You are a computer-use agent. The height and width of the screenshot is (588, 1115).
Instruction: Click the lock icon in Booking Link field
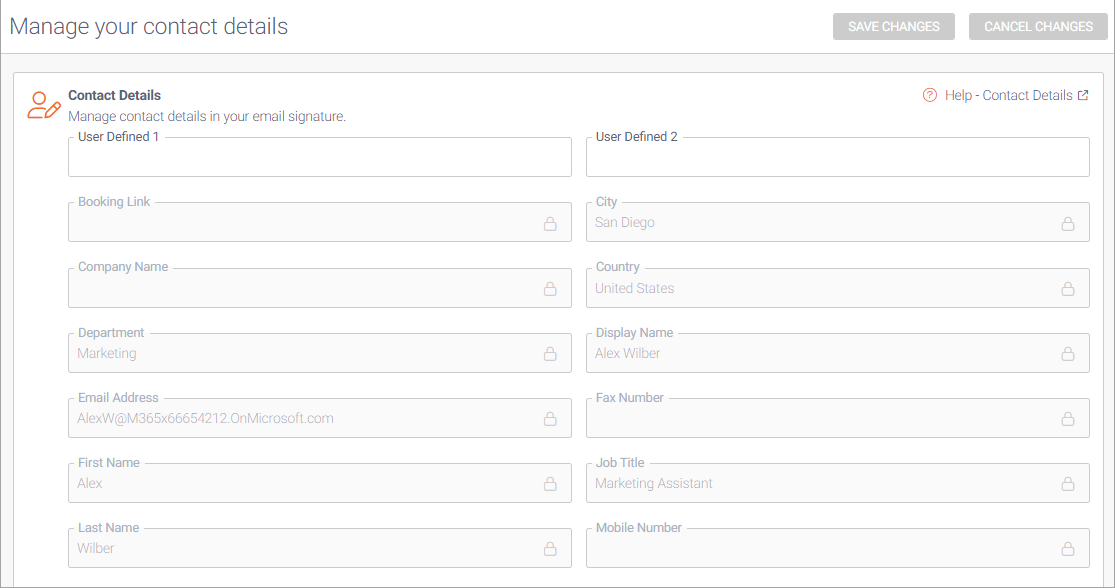550,224
